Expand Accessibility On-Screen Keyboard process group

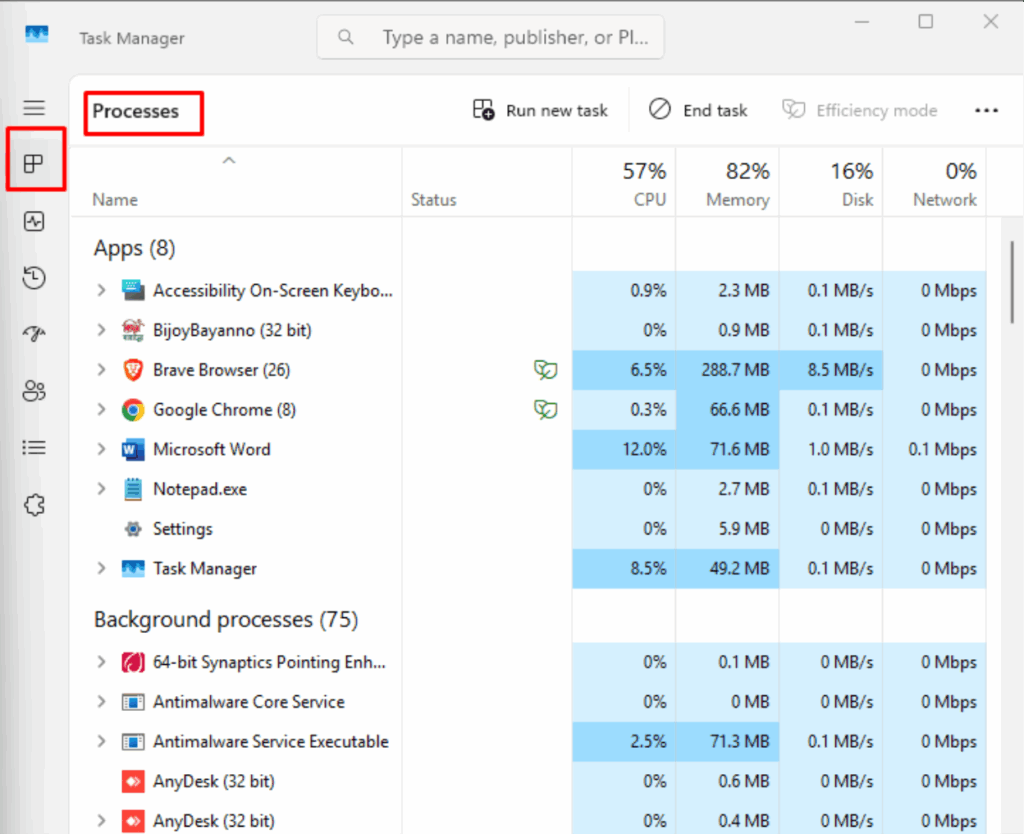click(101, 290)
